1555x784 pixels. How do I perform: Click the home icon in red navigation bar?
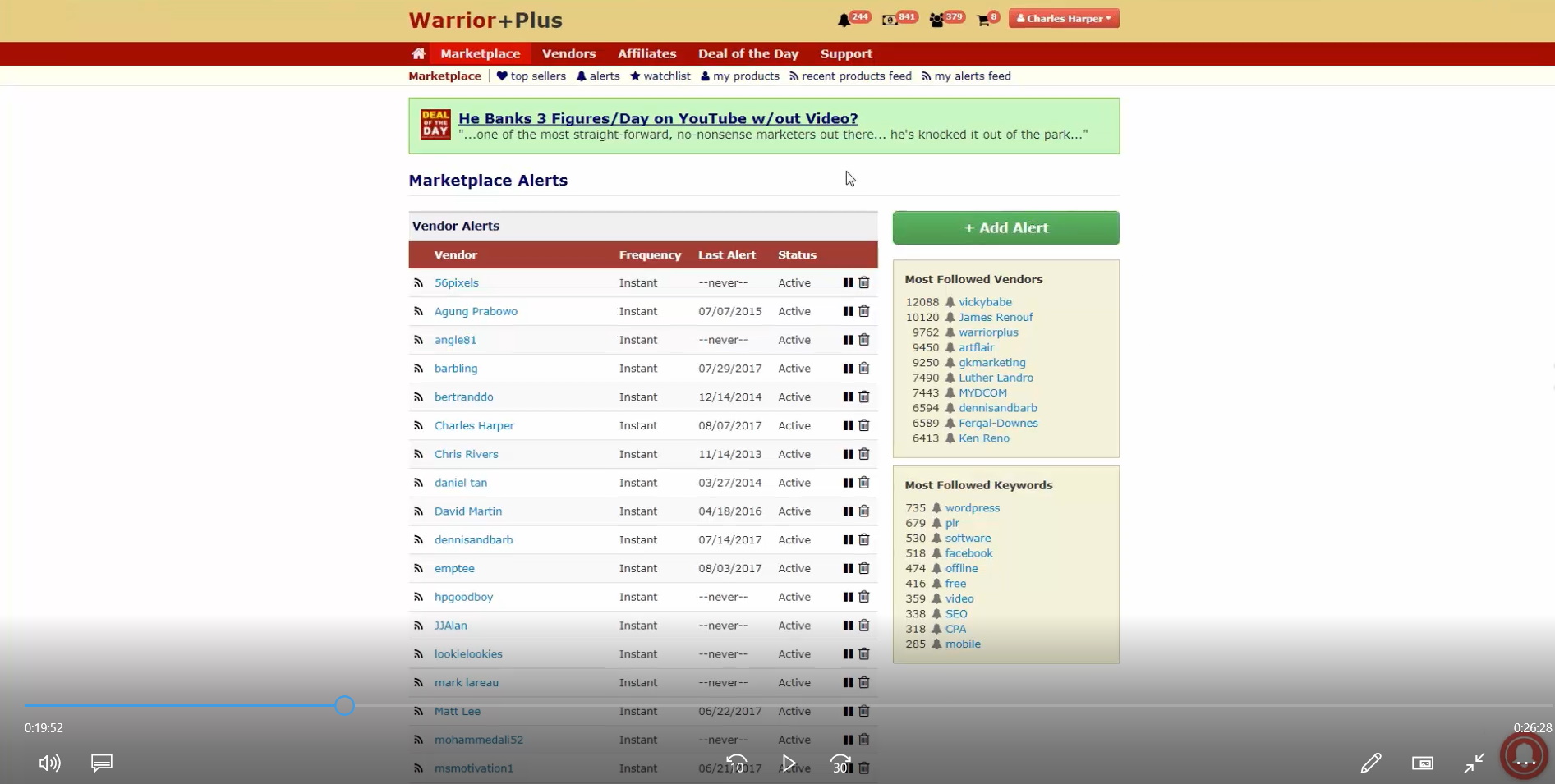(x=418, y=53)
